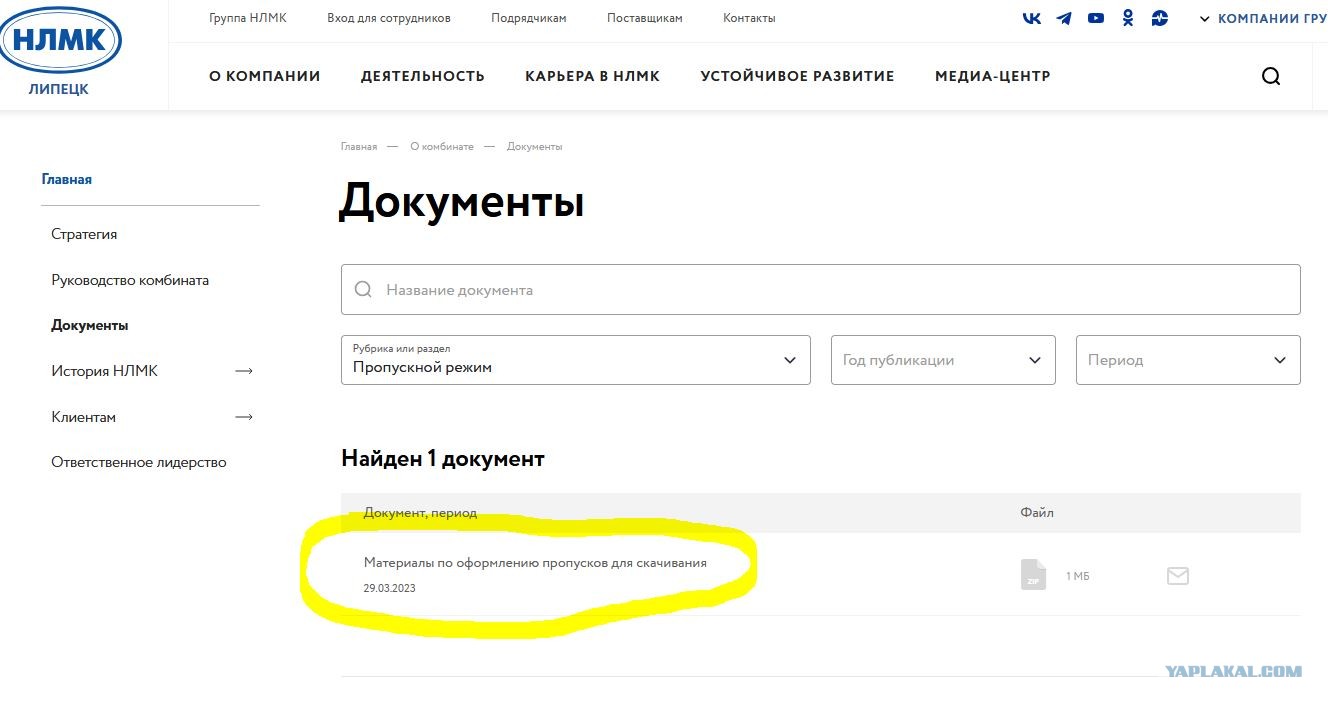Open История НЛМК in the sidebar
The image size is (1328, 701).
(105, 371)
